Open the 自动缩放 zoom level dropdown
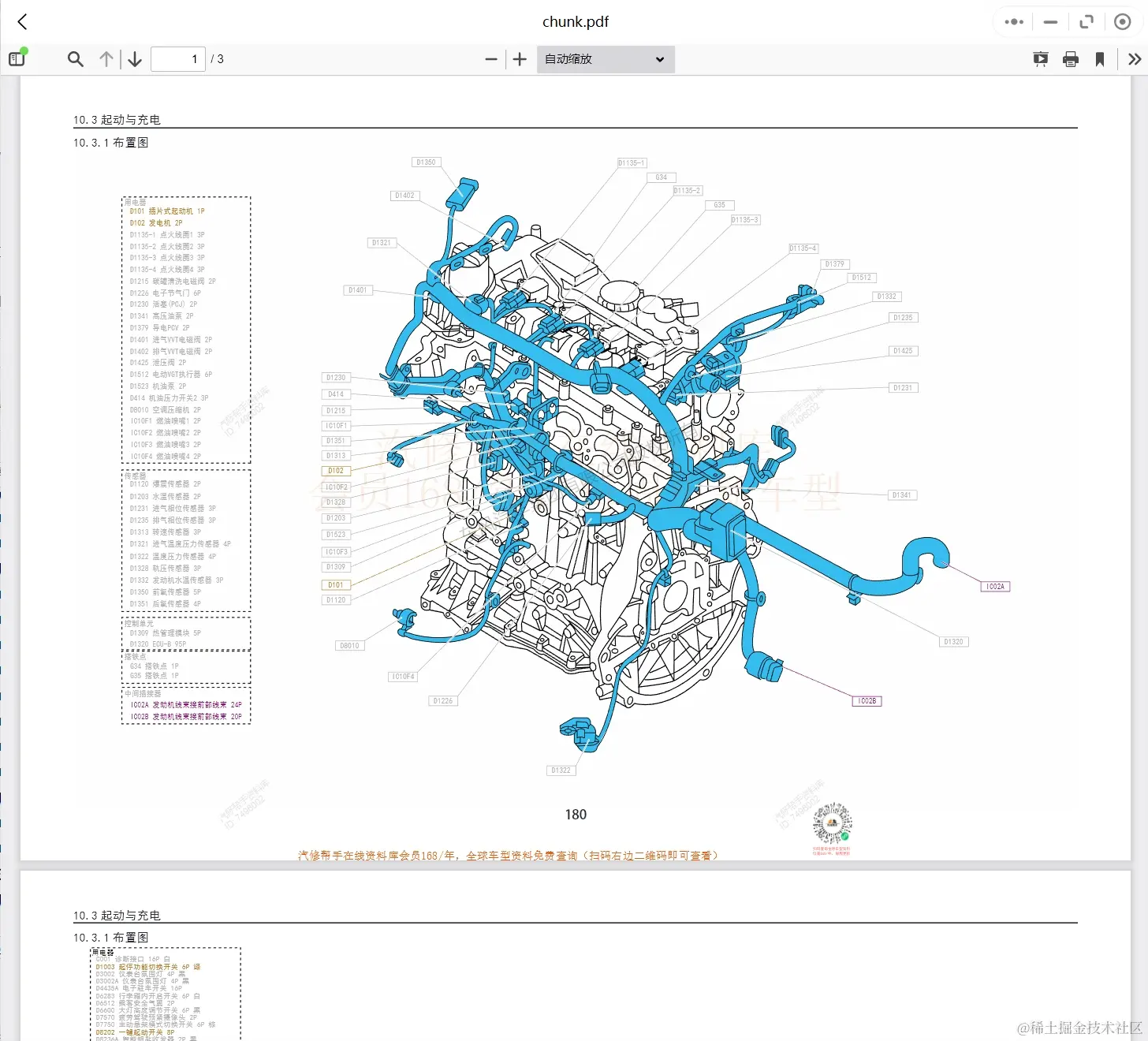 tap(605, 58)
